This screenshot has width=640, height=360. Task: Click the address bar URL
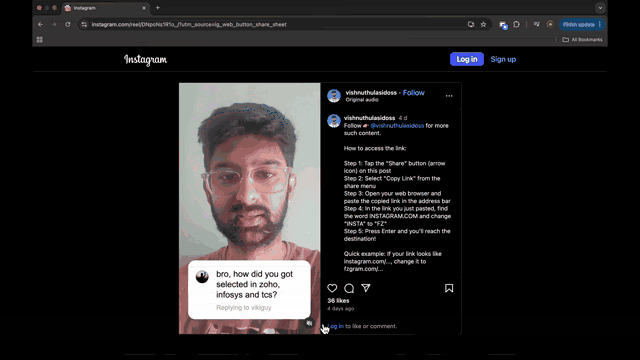(189, 24)
